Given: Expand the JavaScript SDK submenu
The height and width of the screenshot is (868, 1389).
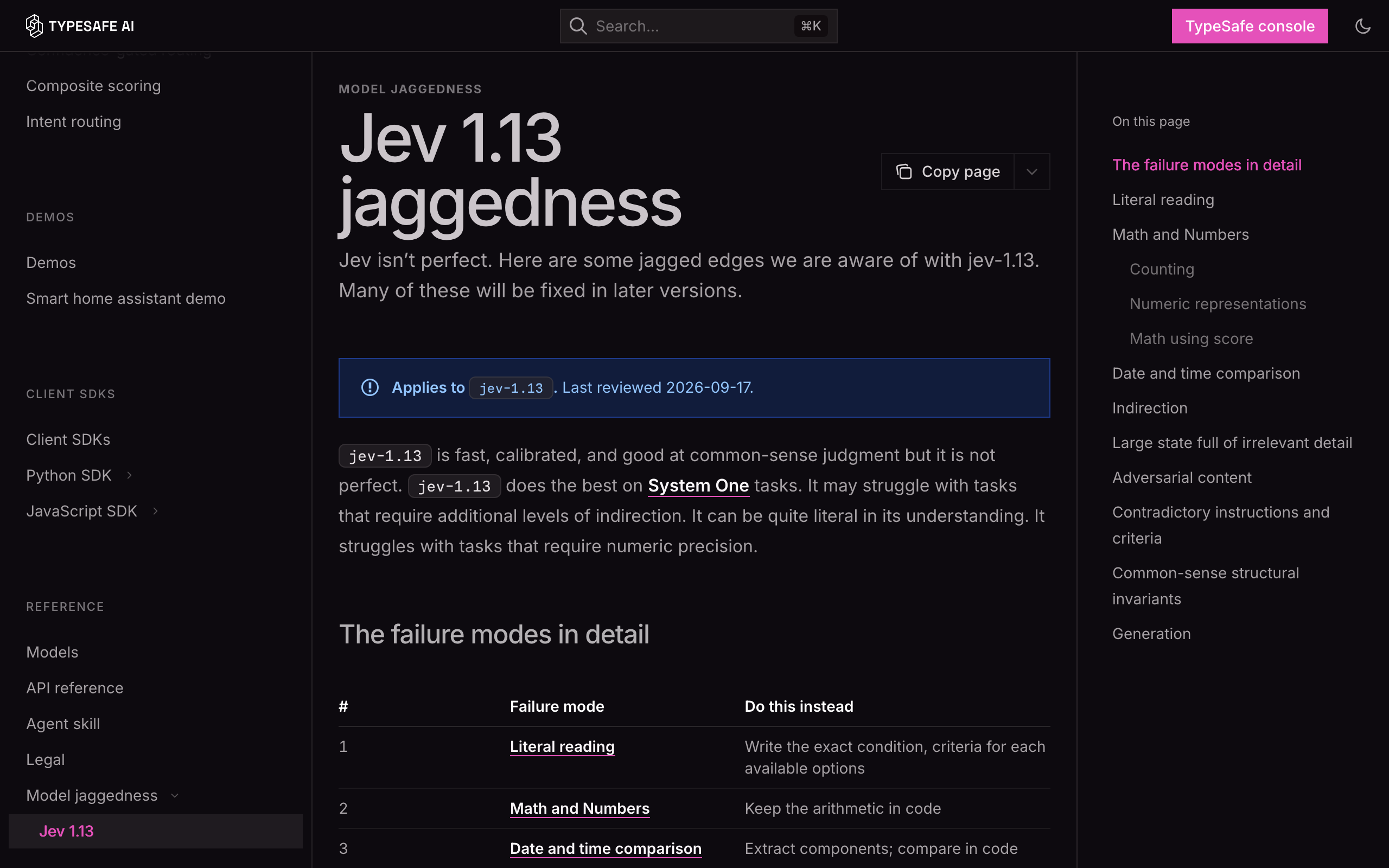Looking at the screenshot, I should click(x=155, y=511).
